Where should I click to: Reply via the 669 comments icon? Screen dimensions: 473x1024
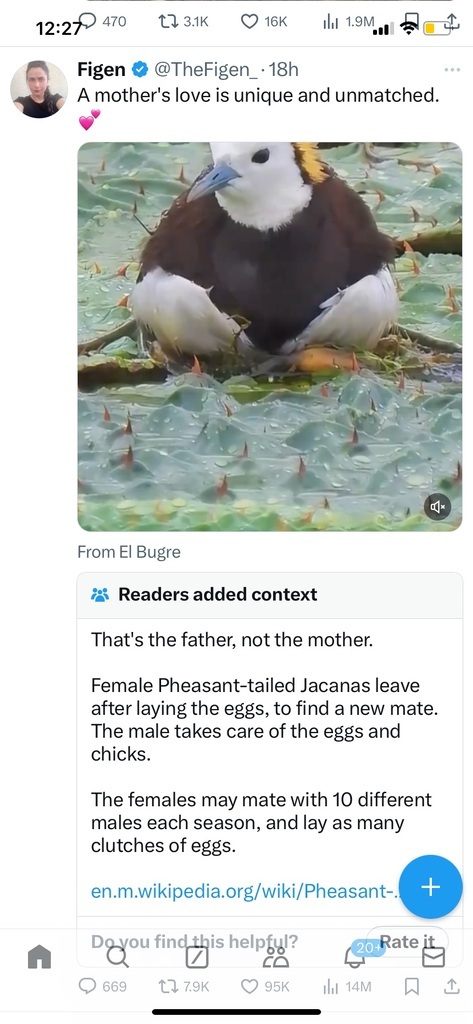click(102, 986)
